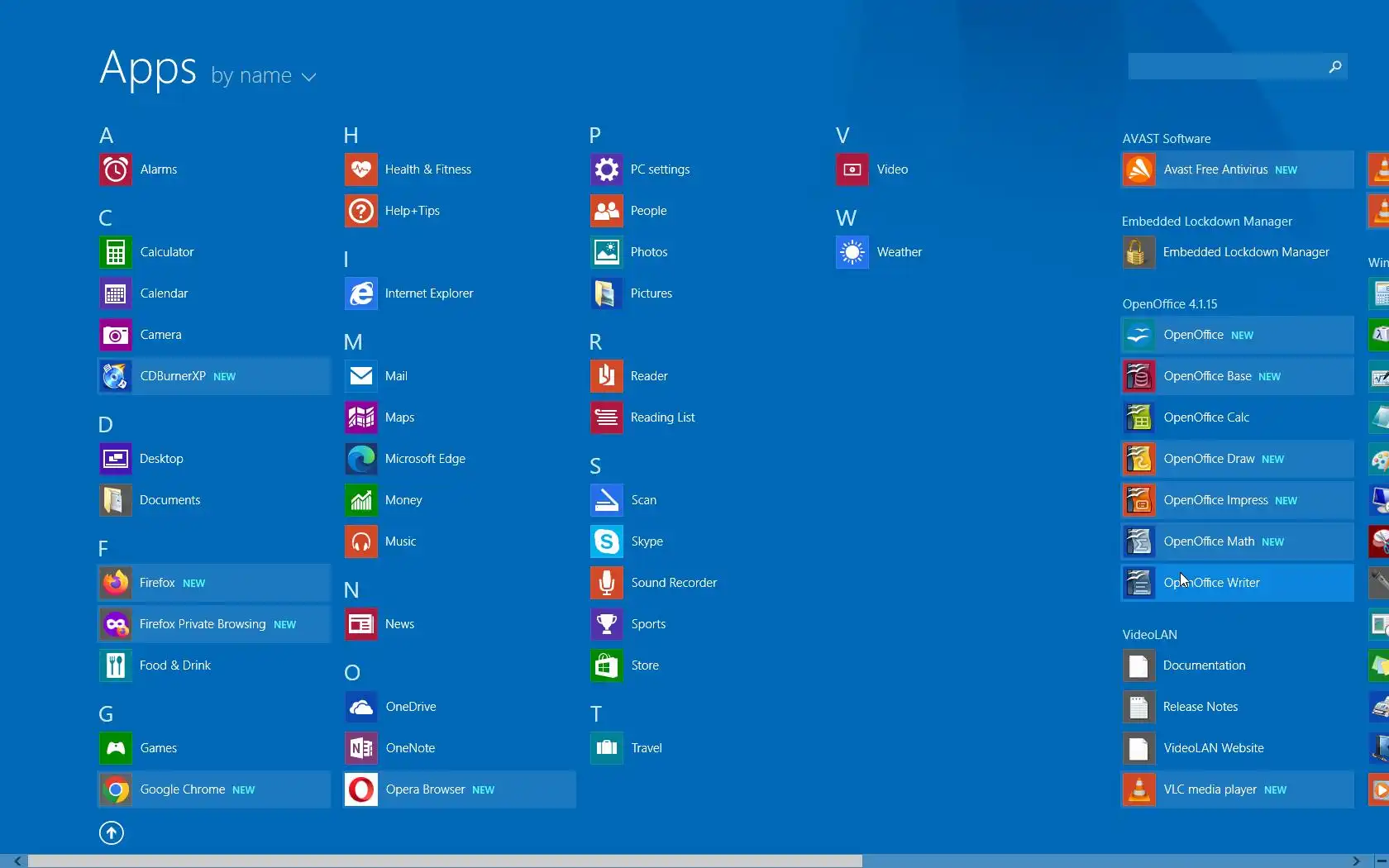Screen dimensions: 1389x868
Task: Open the OneNote icon
Action: coord(361,748)
